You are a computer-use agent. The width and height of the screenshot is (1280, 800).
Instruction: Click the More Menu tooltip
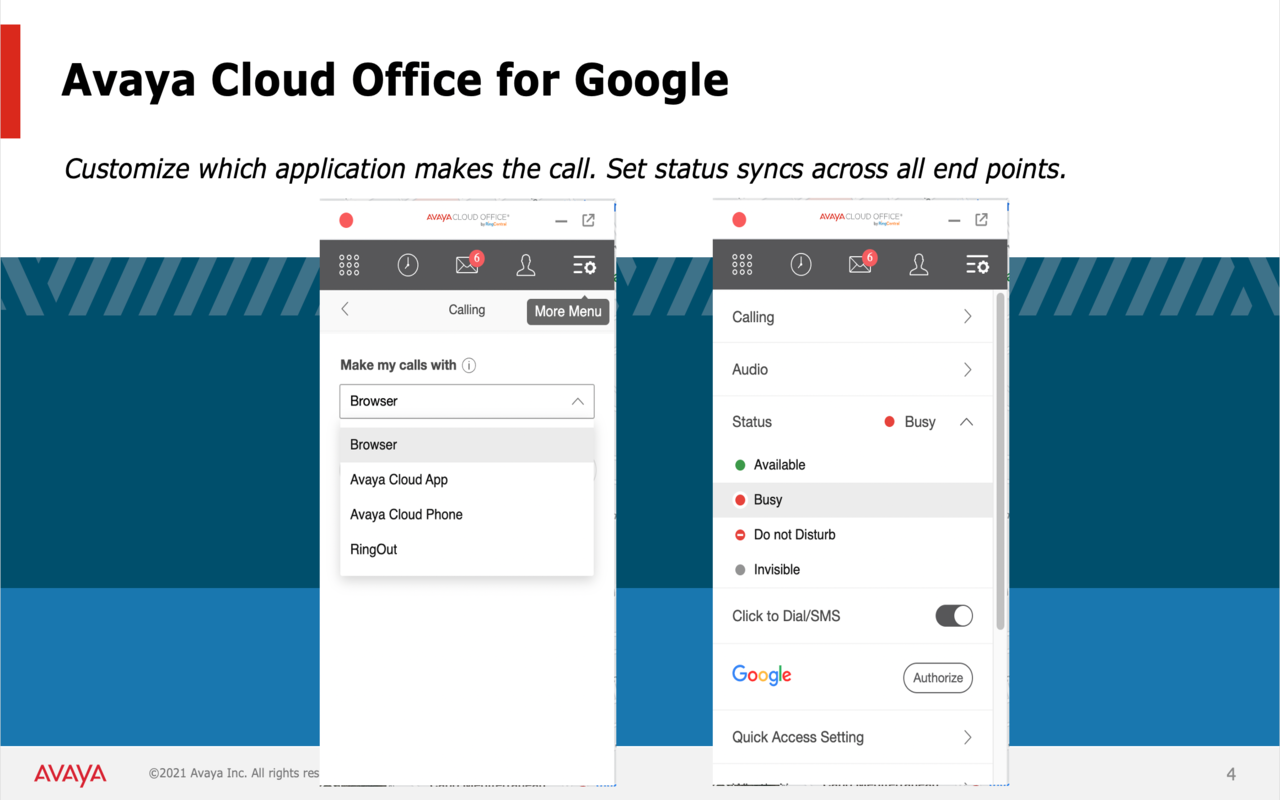(568, 311)
